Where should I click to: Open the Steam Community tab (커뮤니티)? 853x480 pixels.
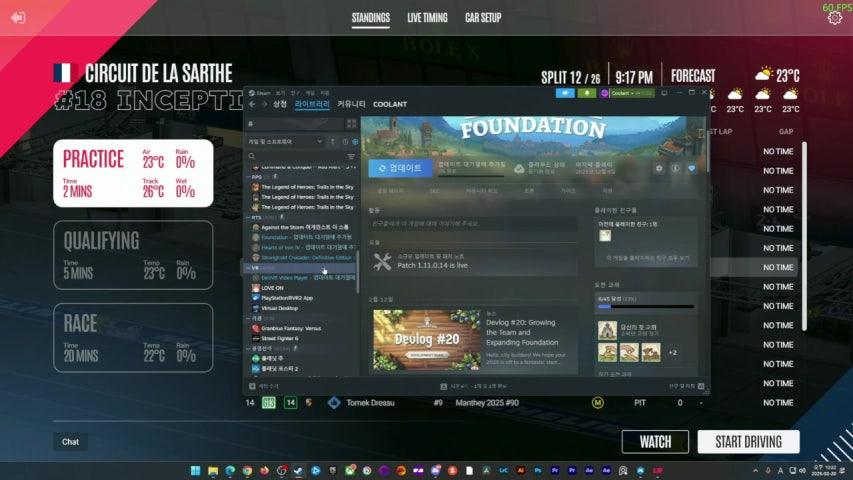click(x=351, y=104)
